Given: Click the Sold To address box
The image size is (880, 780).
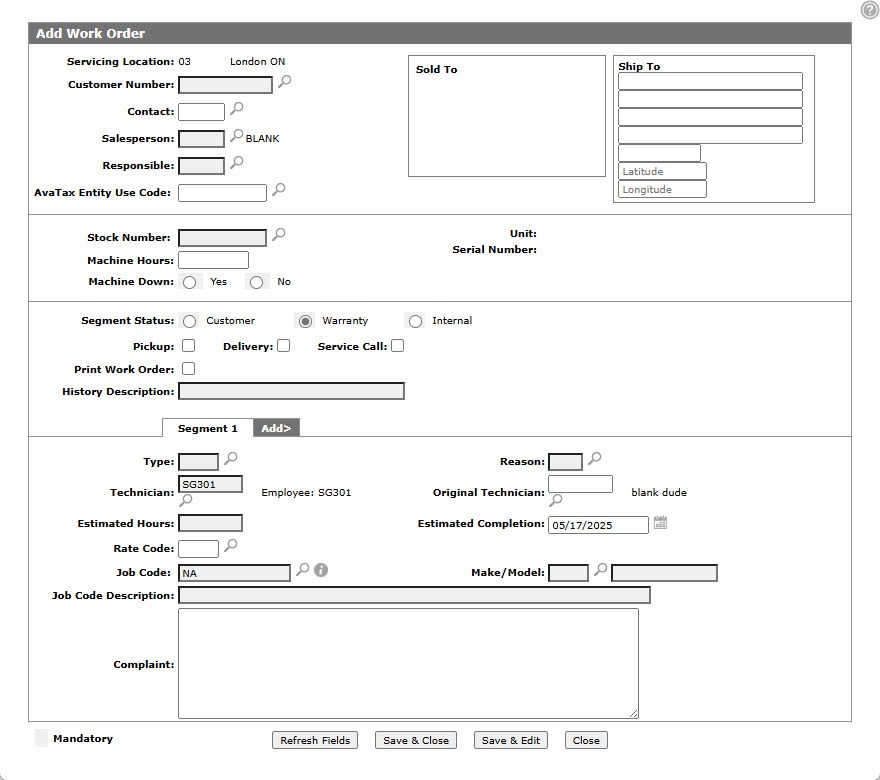Looking at the screenshot, I should pos(507,116).
